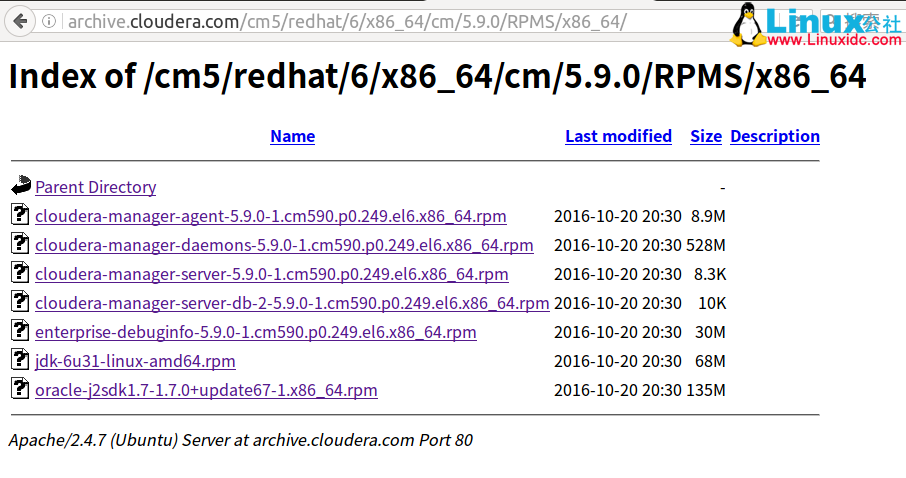Image resolution: width=906 pixels, height=478 pixels.
Task: Select the 528M size value
Action: click(706, 245)
